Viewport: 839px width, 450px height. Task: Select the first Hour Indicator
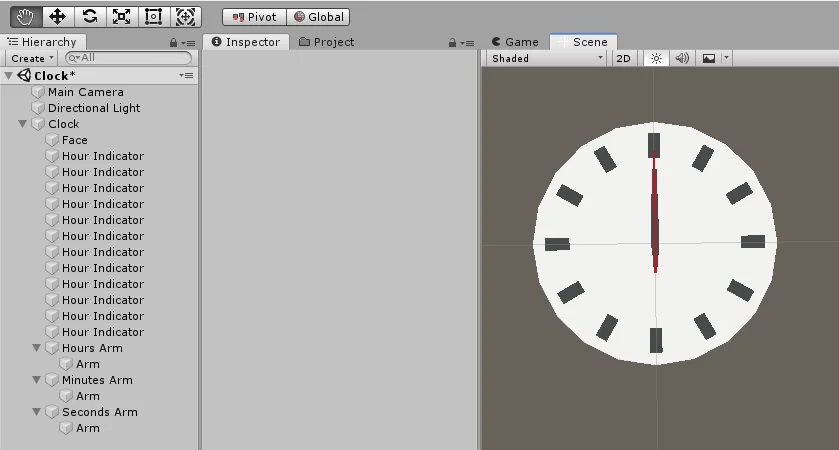103,156
